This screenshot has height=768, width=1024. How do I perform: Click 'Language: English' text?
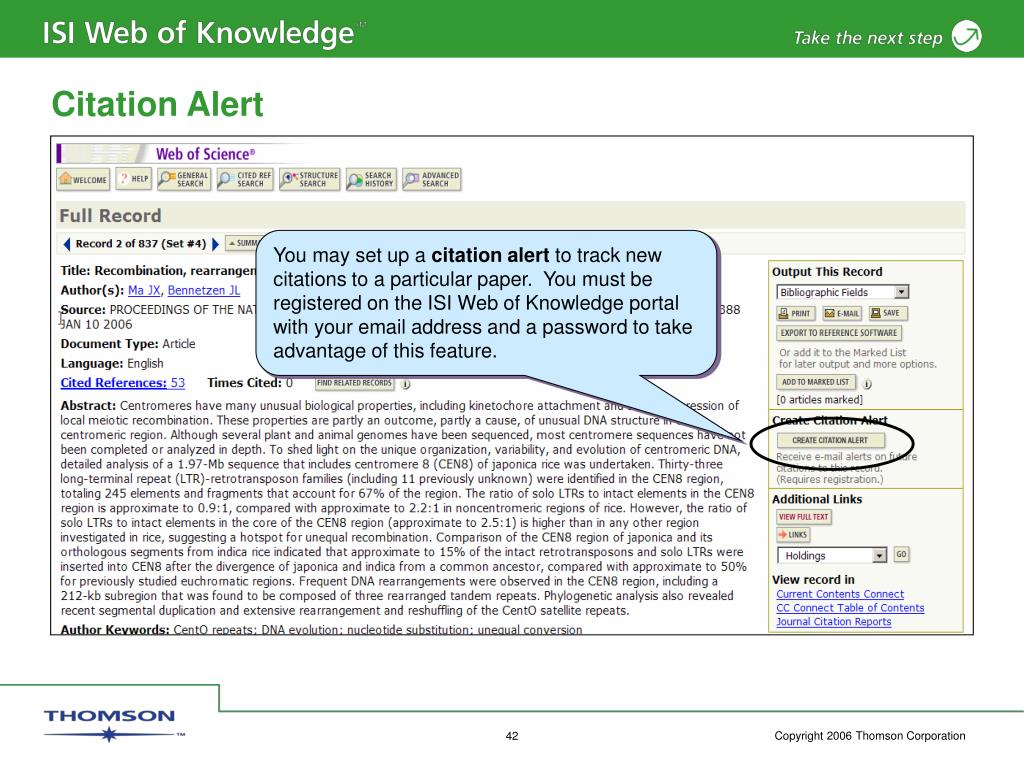[x=112, y=363]
